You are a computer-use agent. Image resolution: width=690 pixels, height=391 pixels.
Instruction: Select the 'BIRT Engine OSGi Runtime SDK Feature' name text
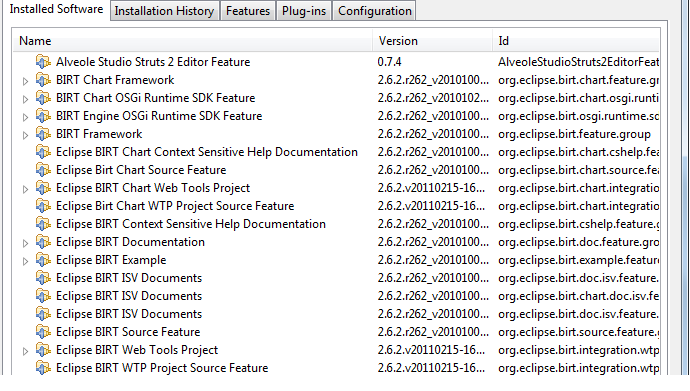[x=159, y=116]
